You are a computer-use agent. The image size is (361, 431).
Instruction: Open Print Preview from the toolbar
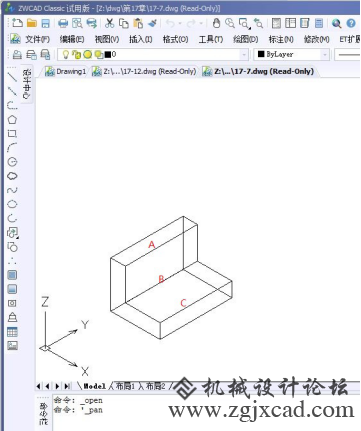coord(77,23)
